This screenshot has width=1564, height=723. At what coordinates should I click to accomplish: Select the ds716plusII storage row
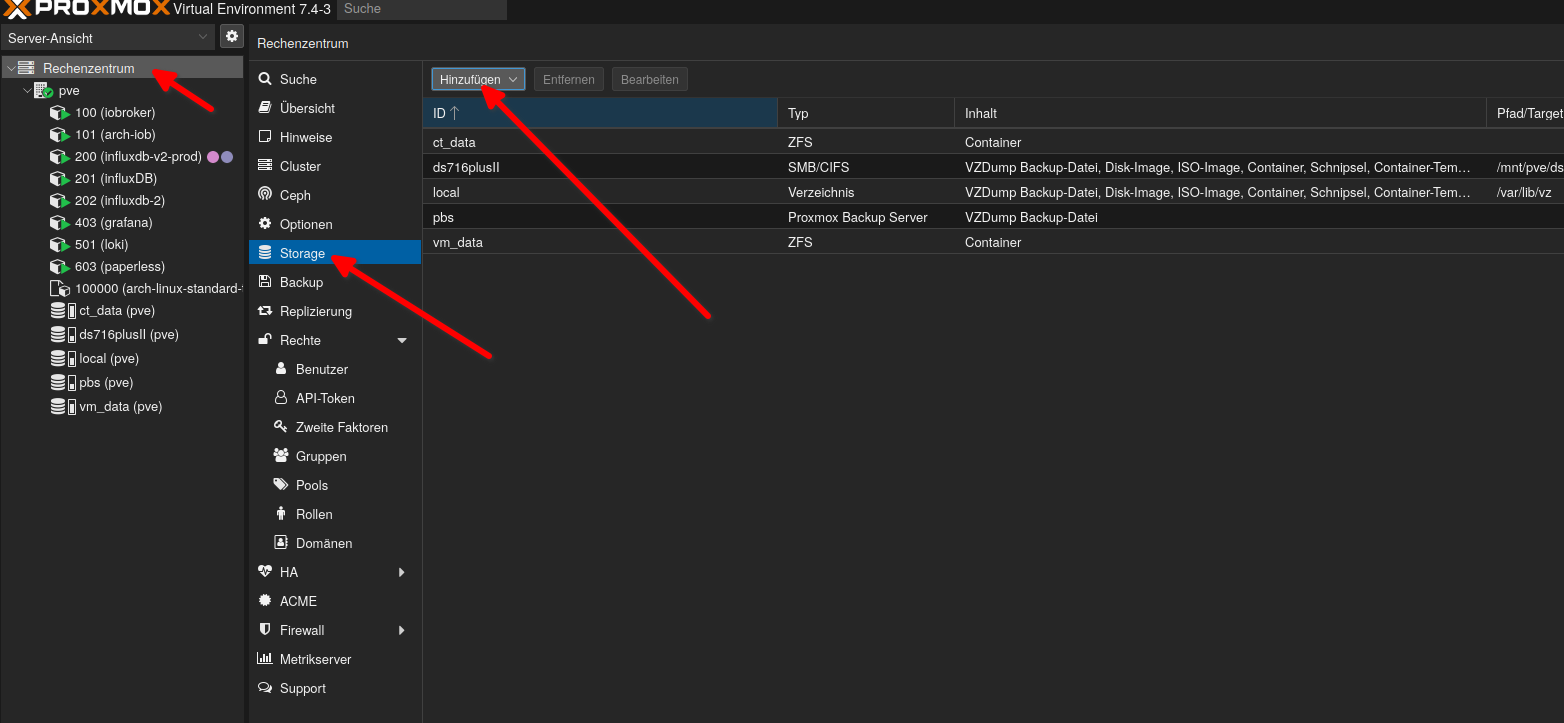pos(993,167)
